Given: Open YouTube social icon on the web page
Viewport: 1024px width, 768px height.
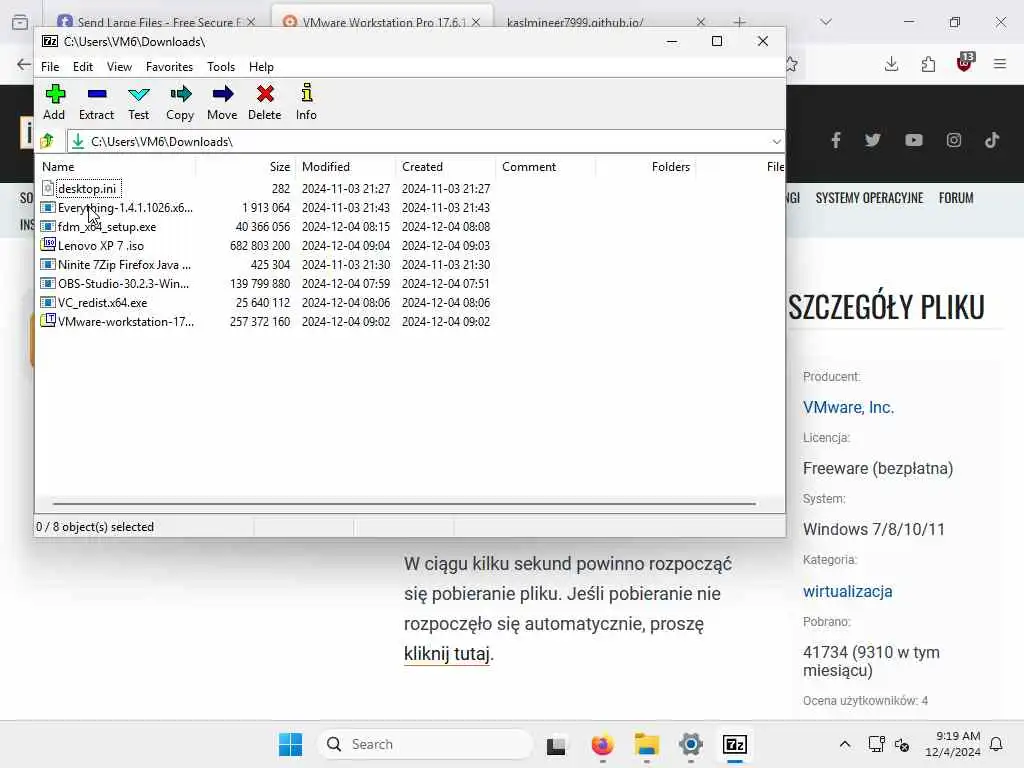Looking at the screenshot, I should pyautogui.click(x=914, y=140).
